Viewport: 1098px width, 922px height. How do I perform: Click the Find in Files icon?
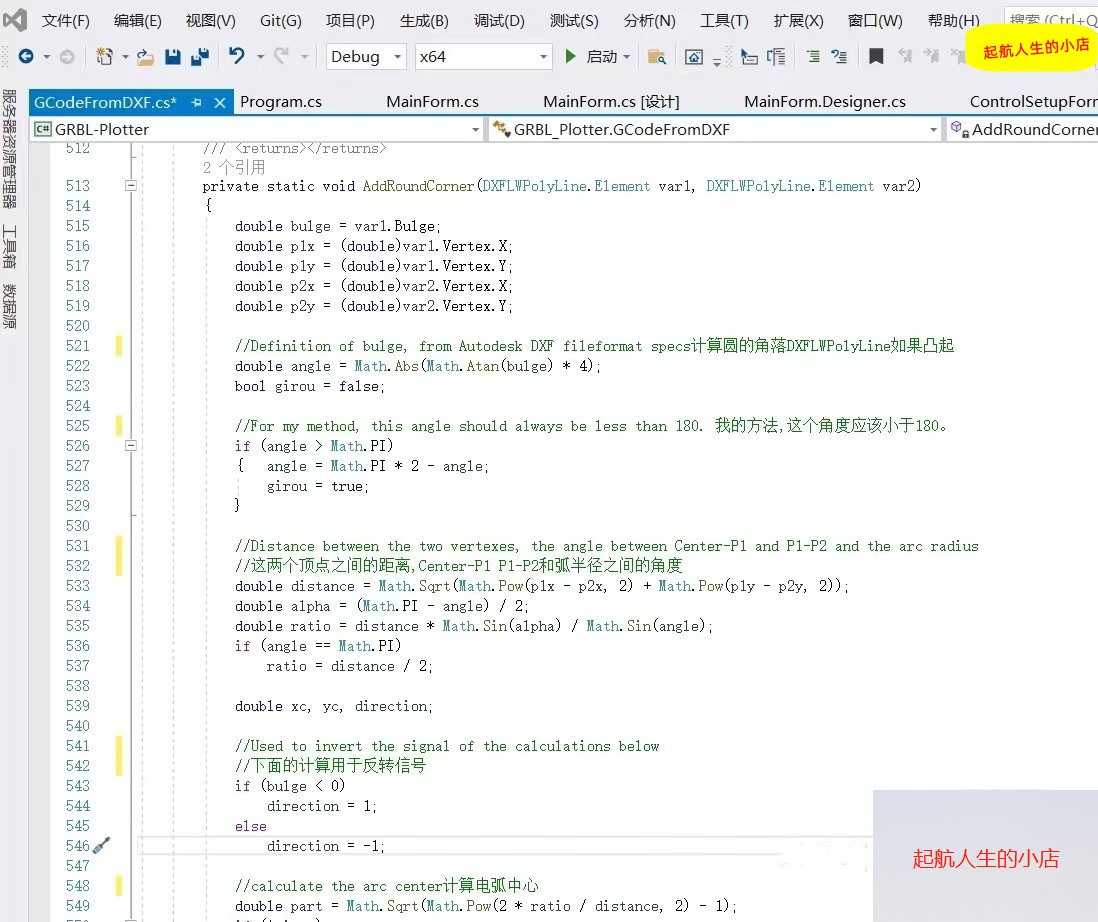point(657,57)
